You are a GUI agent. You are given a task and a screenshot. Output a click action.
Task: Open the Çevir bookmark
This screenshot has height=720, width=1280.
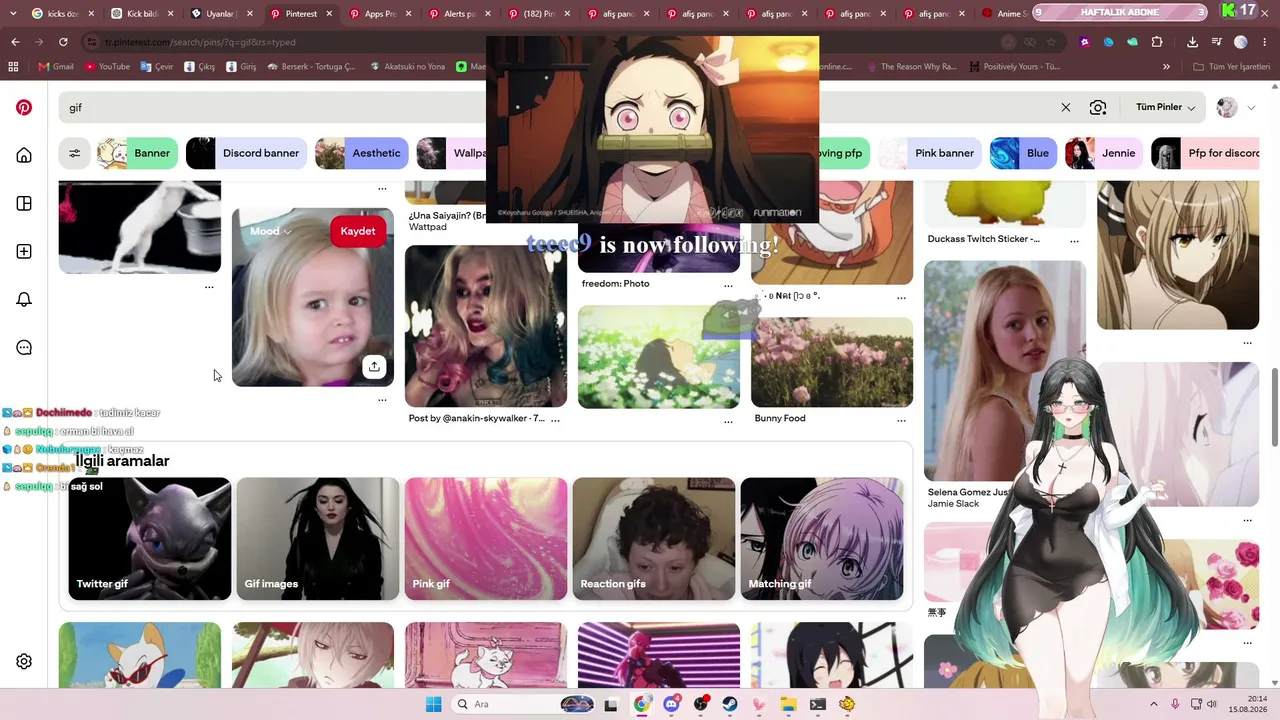click(x=159, y=67)
